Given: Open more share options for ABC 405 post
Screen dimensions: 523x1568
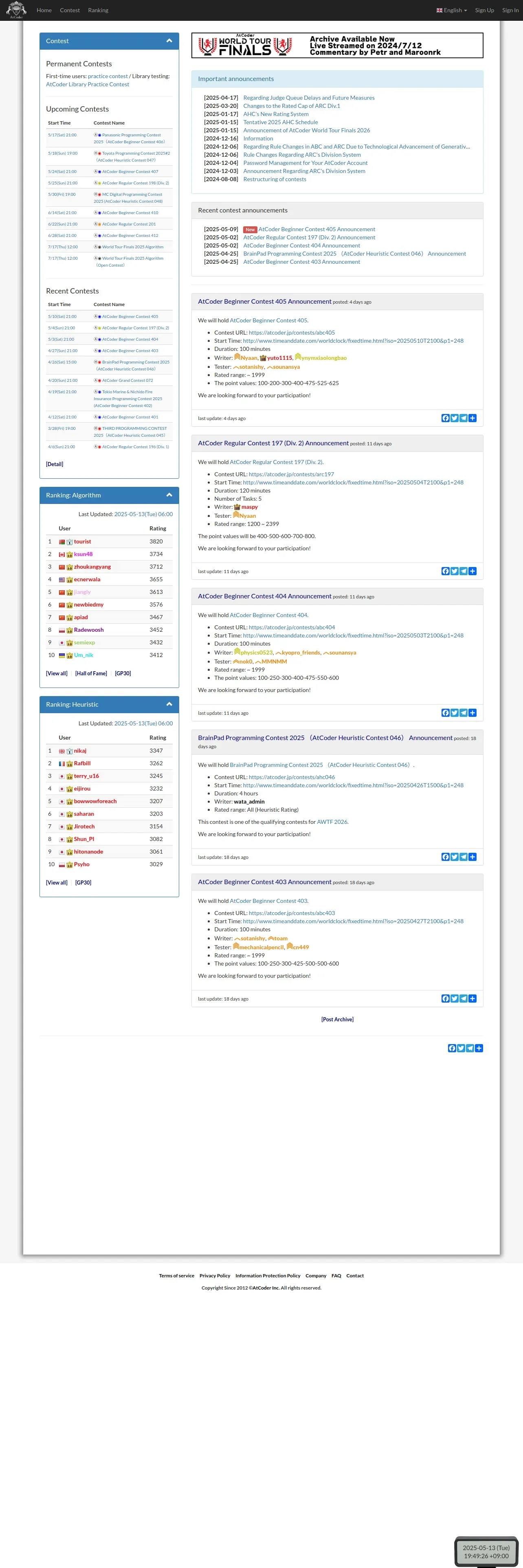Looking at the screenshot, I should pos(472,418).
